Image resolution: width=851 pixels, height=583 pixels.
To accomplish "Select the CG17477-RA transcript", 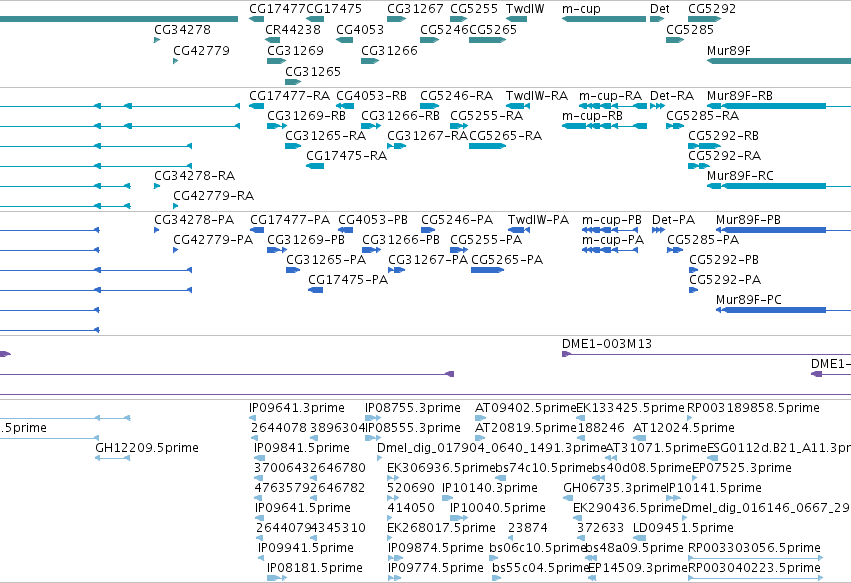I will [256, 106].
